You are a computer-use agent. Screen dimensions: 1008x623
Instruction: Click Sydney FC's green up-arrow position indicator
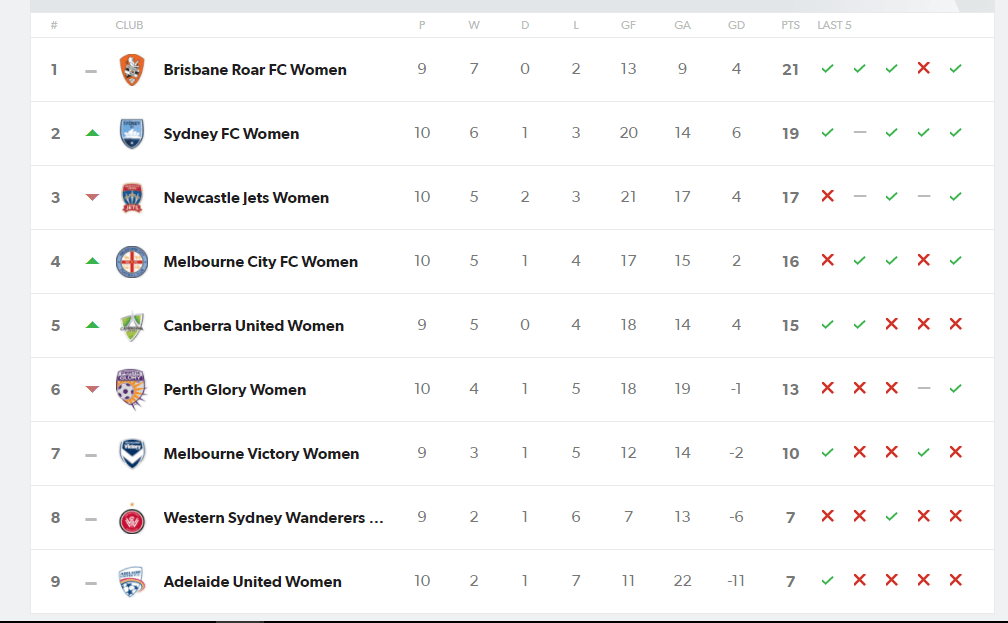[x=92, y=133]
